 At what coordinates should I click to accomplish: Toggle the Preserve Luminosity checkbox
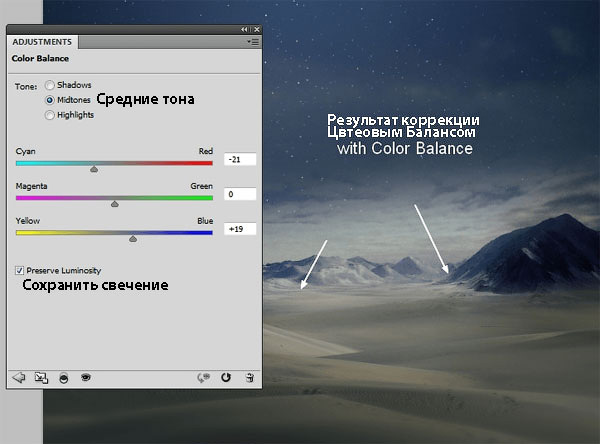click(x=19, y=270)
